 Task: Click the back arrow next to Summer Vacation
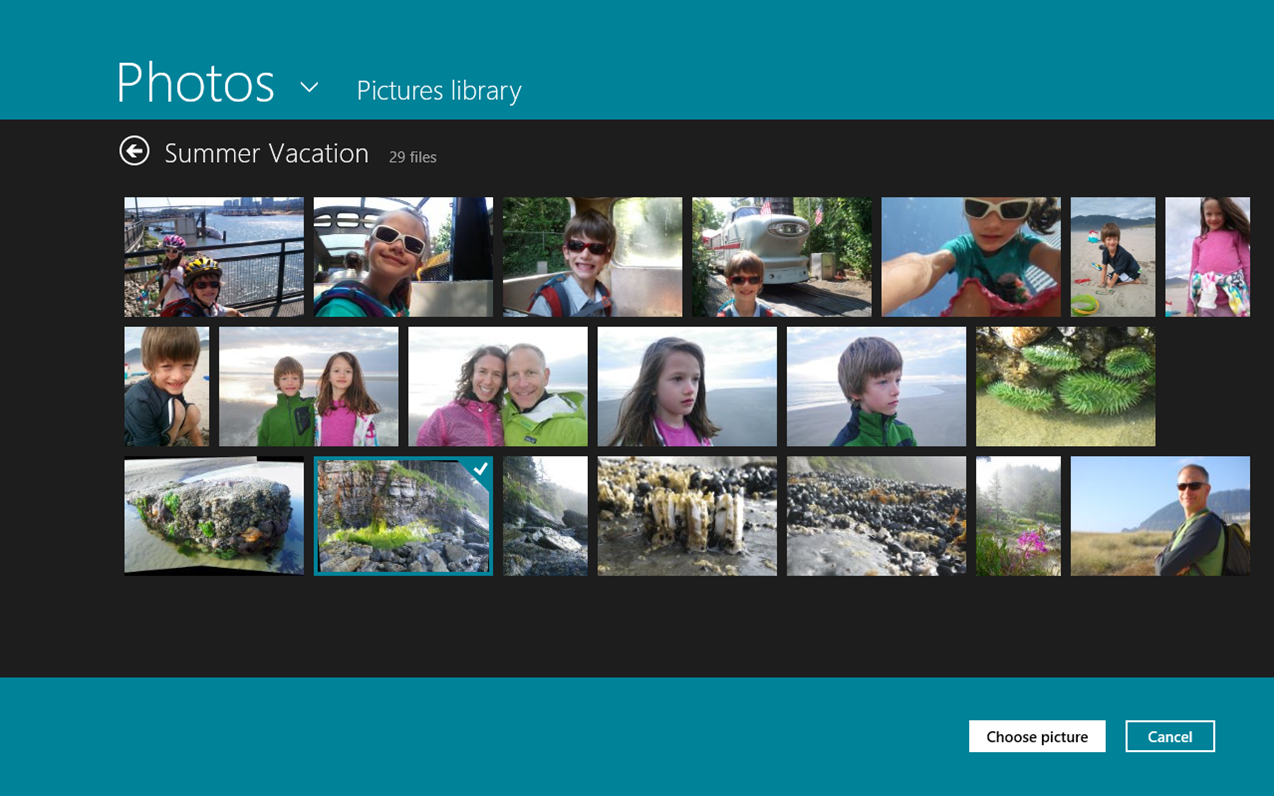click(134, 151)
